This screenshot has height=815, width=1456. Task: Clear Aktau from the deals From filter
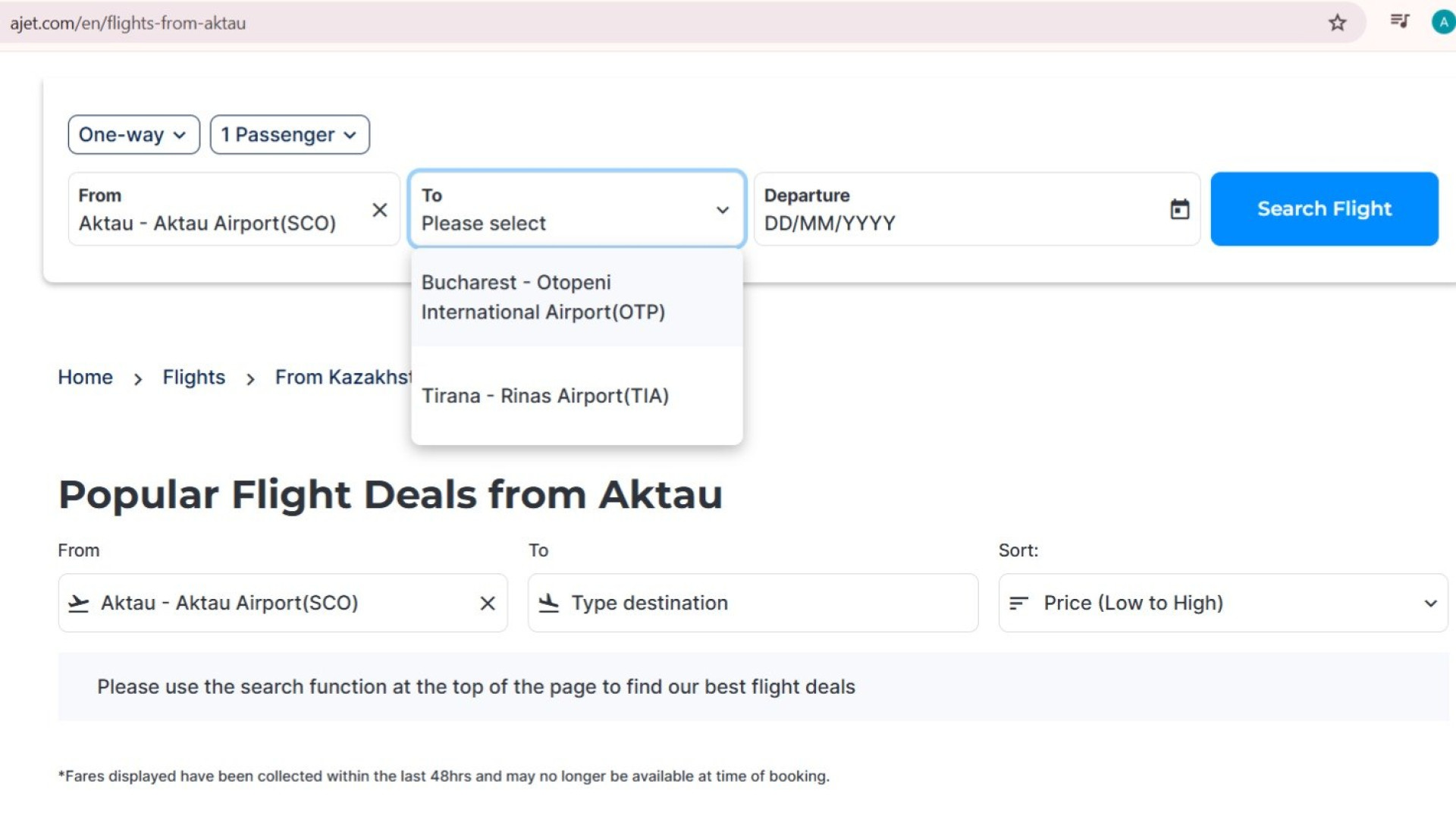pyautogui.click(x=488, y=603)
